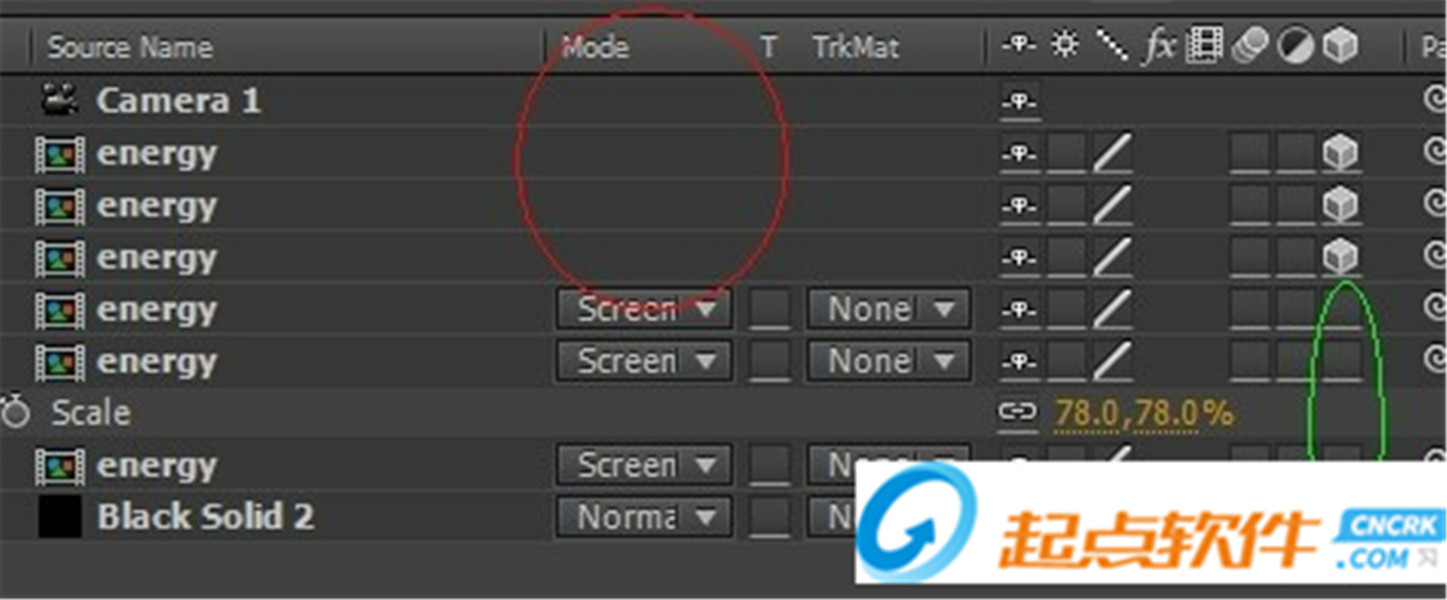Viewport: 1447px width, 600px height.
Task: Toggle Shy switch on Camera 1 layer
Action: coord(1020,101)
